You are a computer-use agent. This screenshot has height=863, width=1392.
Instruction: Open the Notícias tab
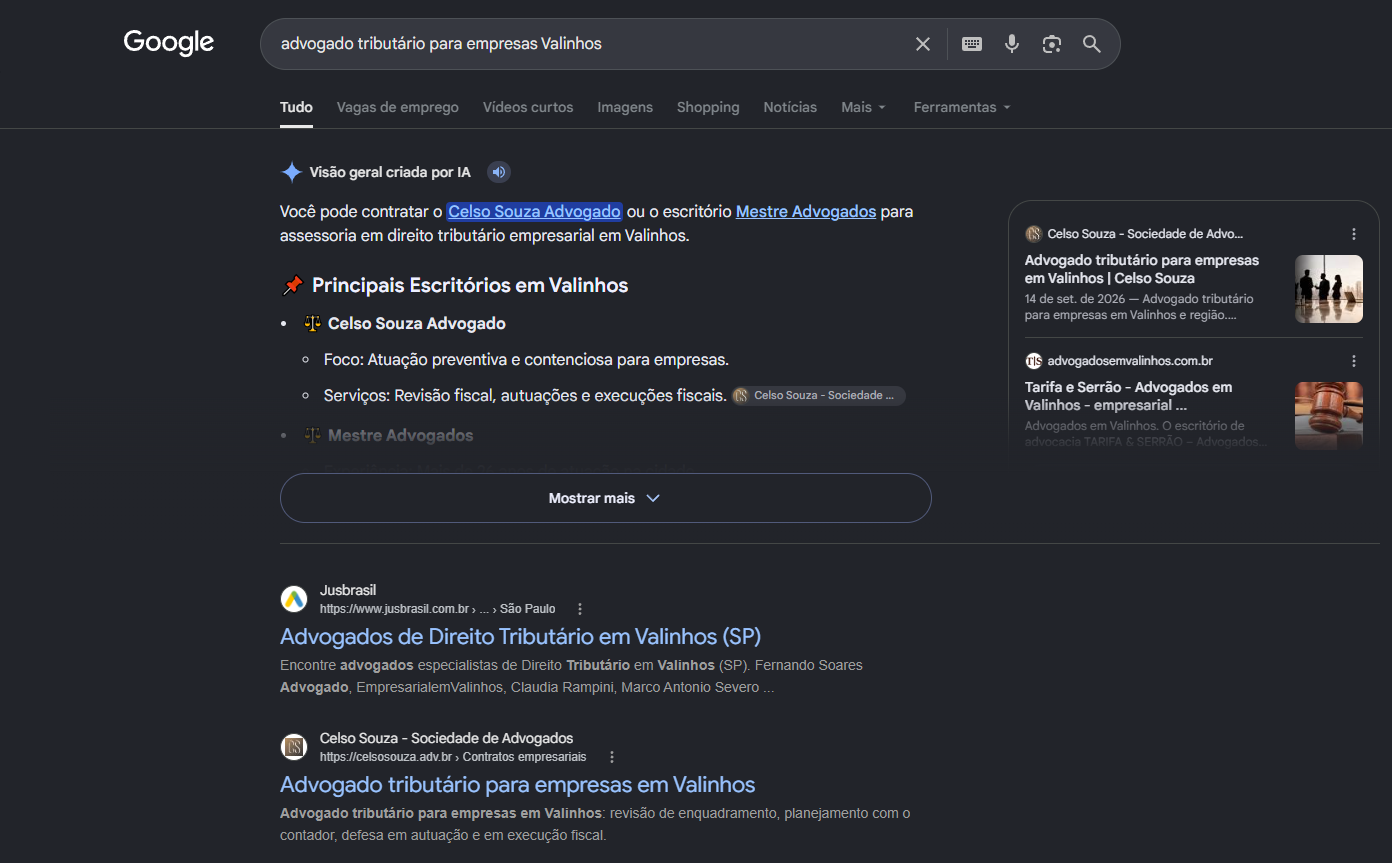coord(790,107)
